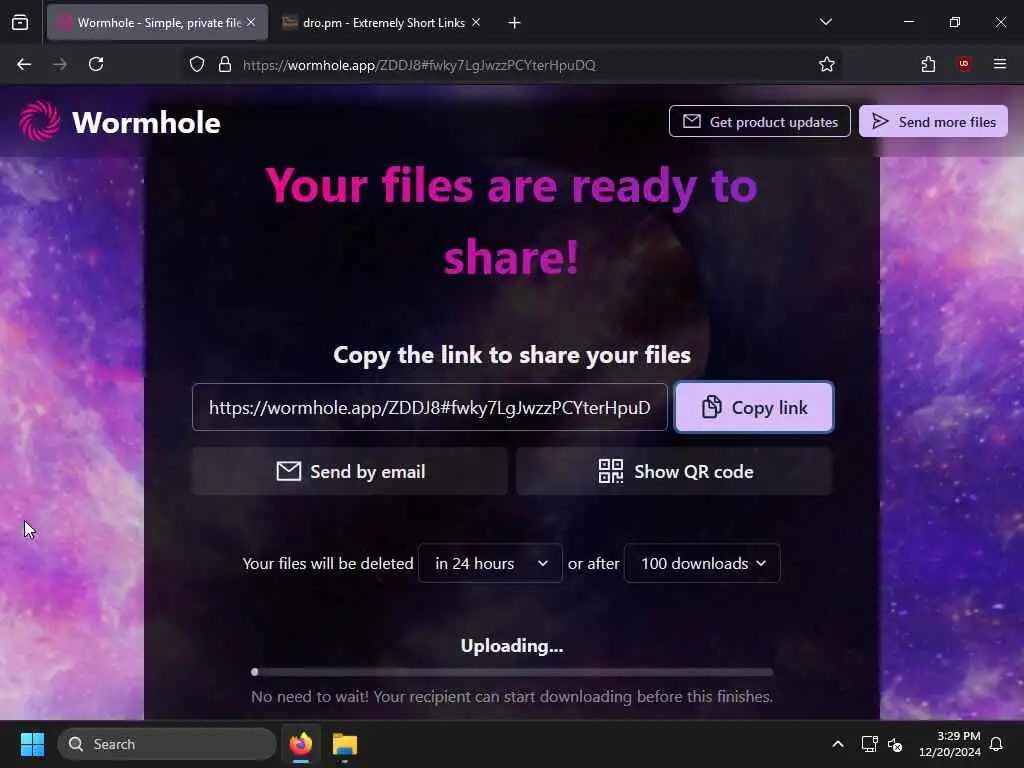
Task: Open Firefox View icon at top left
Action: (x=20, y=23)
